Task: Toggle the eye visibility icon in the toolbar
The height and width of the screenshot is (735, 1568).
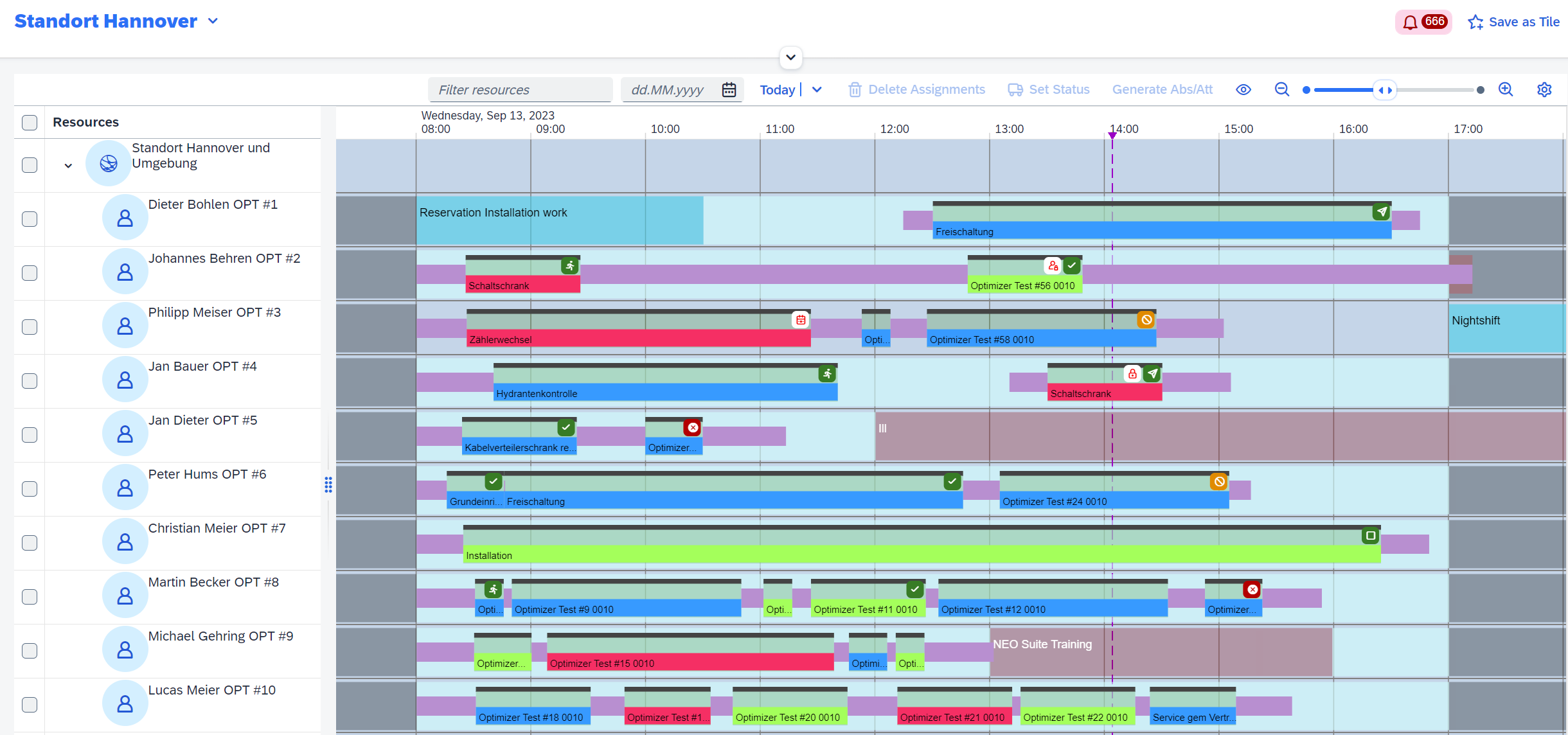Action: click(x=1243, y=90)
